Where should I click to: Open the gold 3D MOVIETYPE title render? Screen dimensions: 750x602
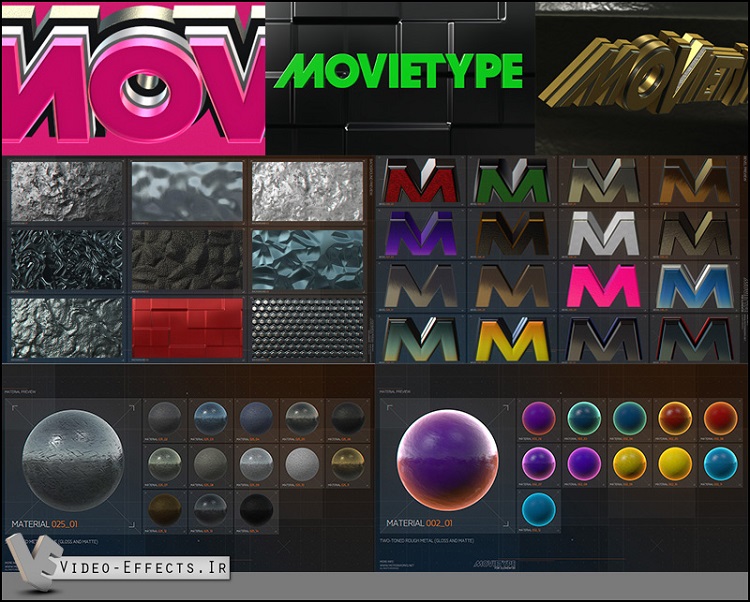pyautogui.click(x=641, y=78)
